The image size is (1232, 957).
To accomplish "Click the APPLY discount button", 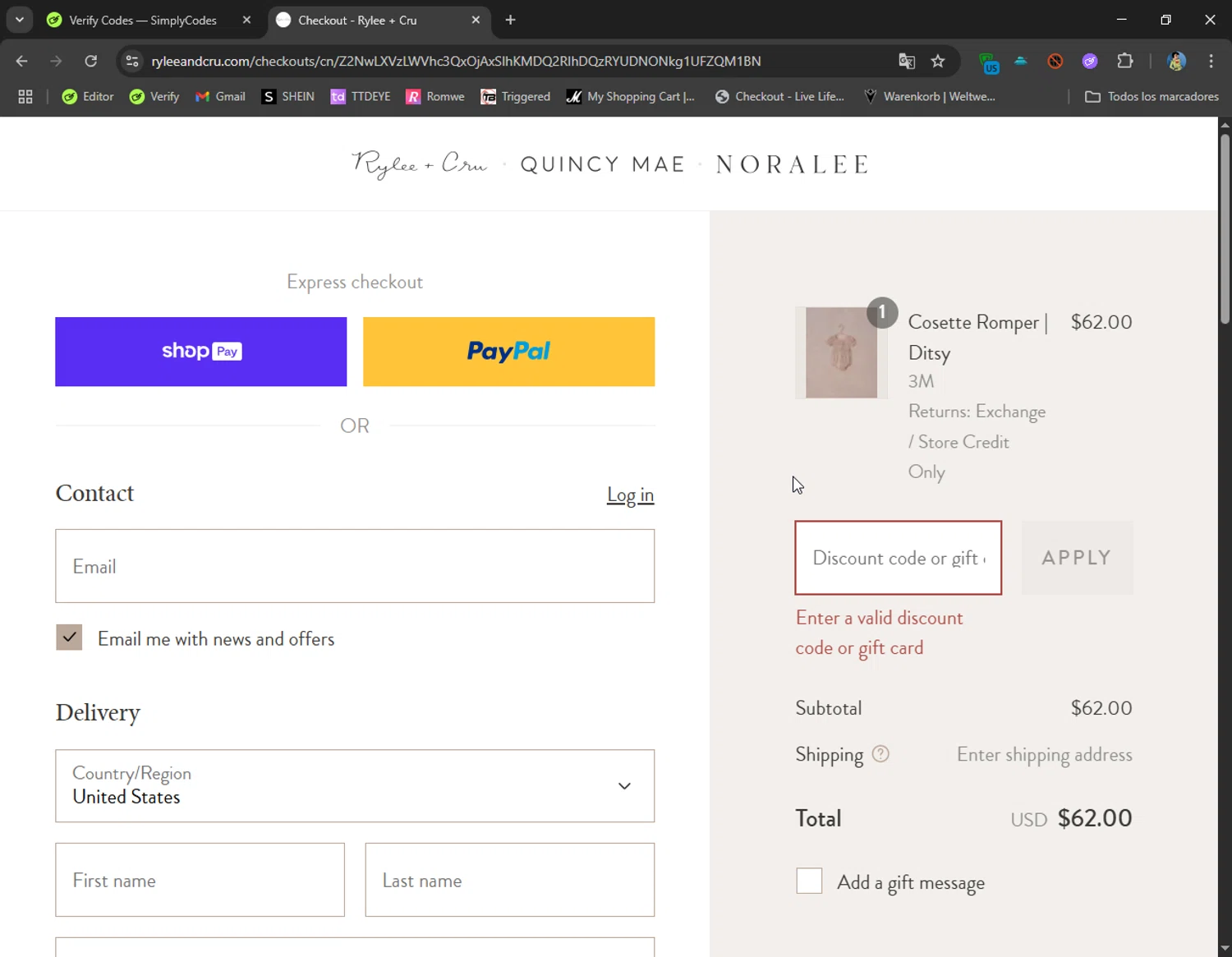I will [x=1077, y=558].
